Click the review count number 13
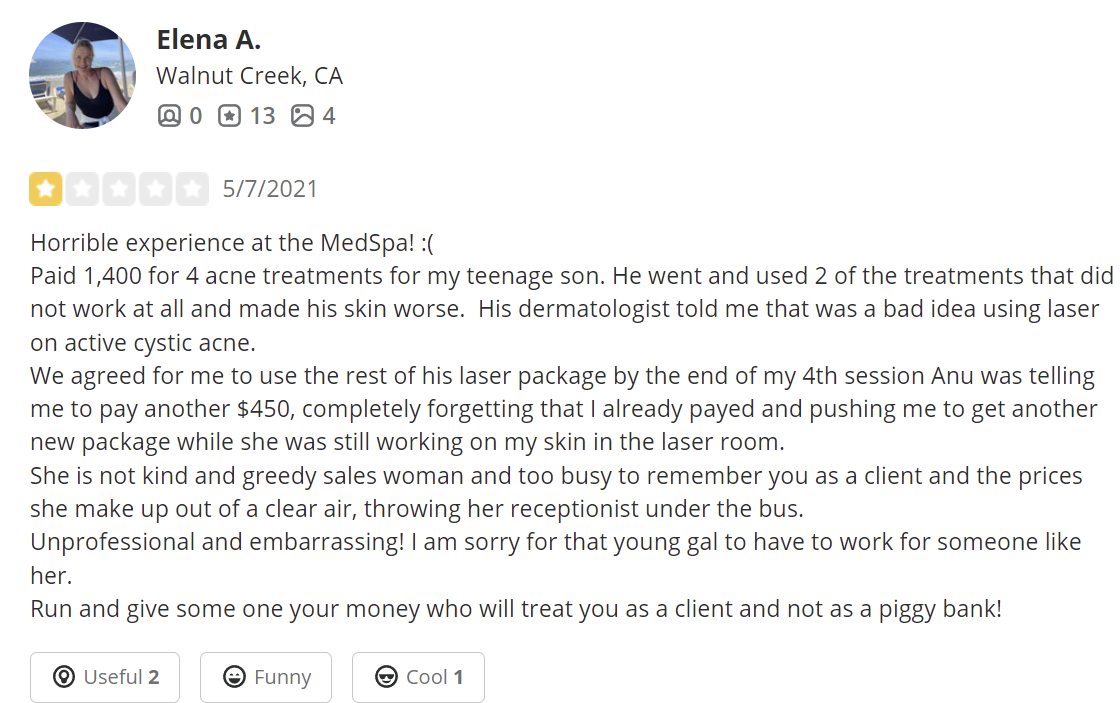Image resolution: width=1120 pixels, height=703 pixels. 262,116
